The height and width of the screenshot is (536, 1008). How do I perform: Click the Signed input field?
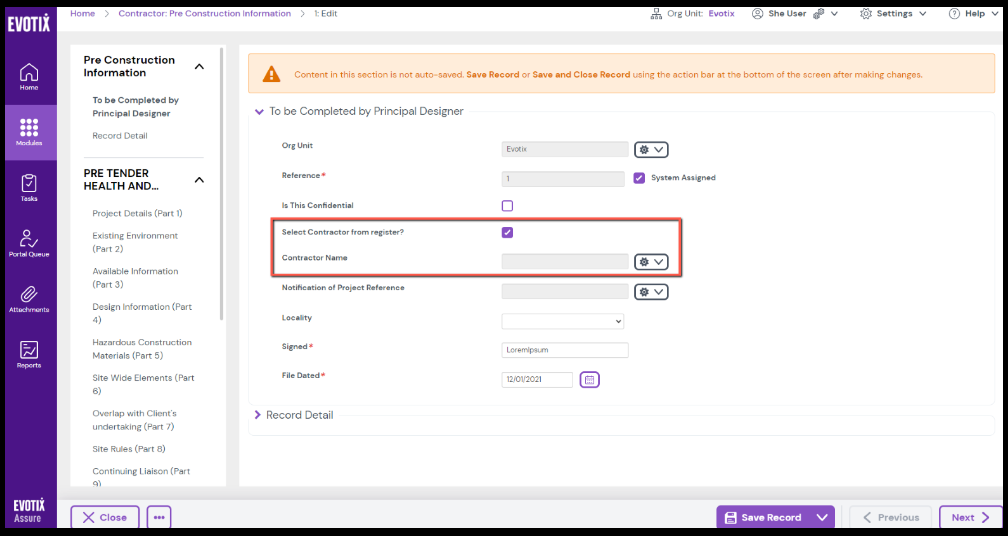pos(564,350)
